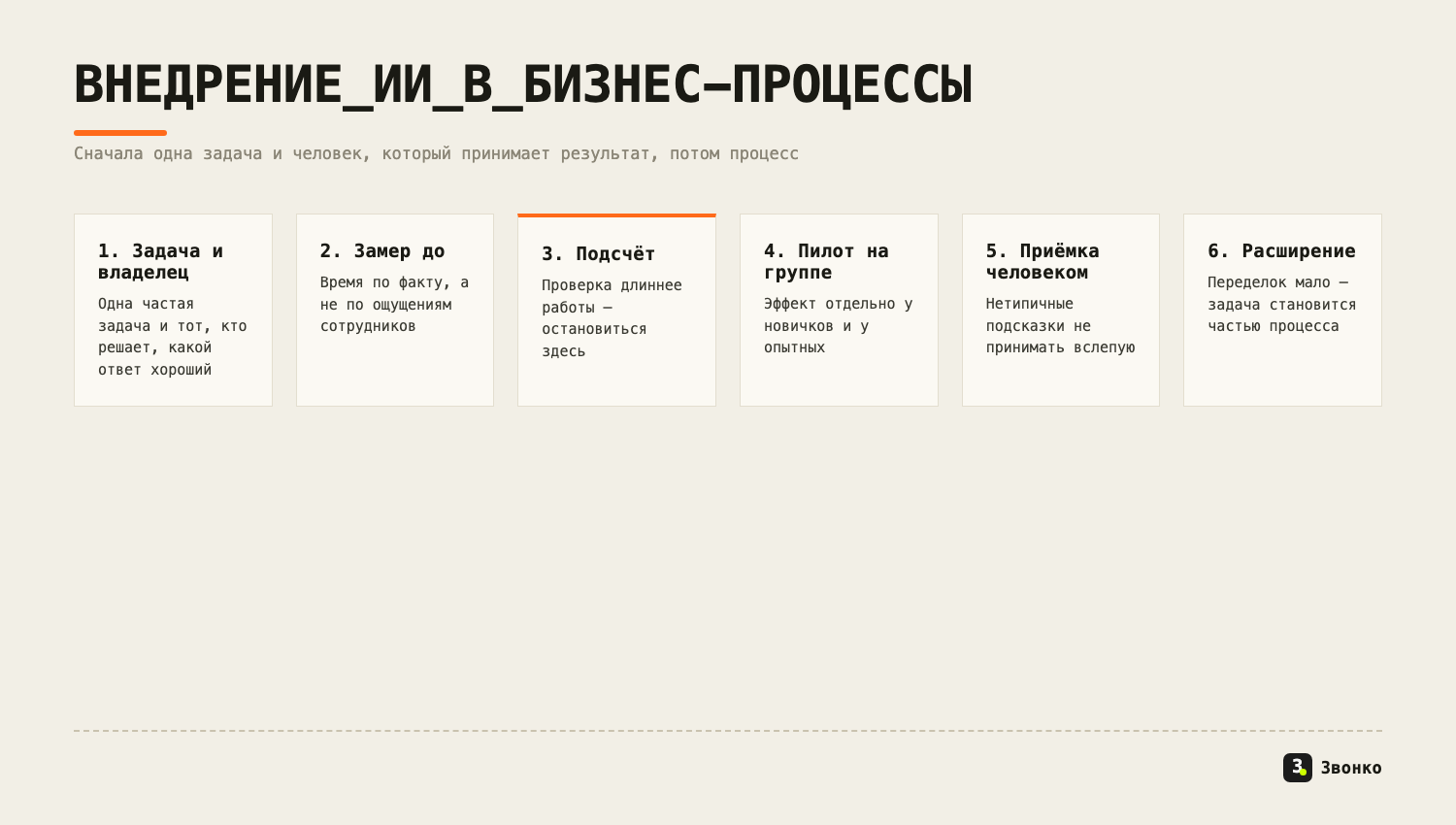Click the Звонко logo icon
The width and height of the screenshot is (1456, 825).
[x=1298, y=768]
